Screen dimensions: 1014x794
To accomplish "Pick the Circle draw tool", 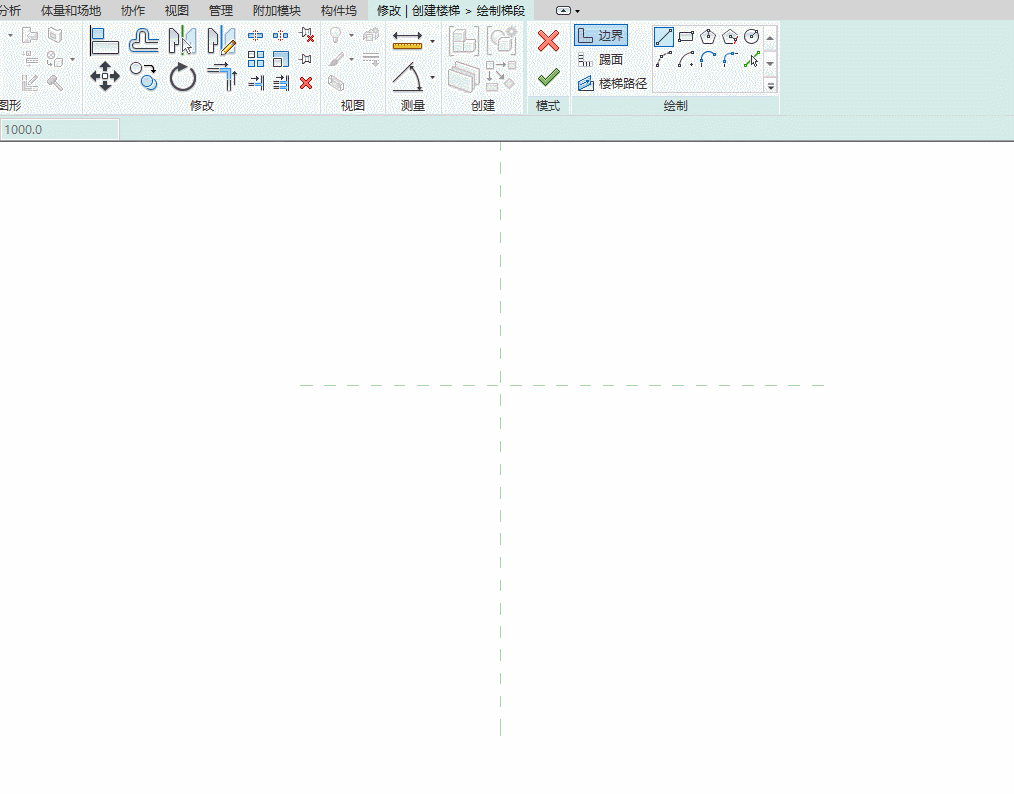I will coord(751,36).
